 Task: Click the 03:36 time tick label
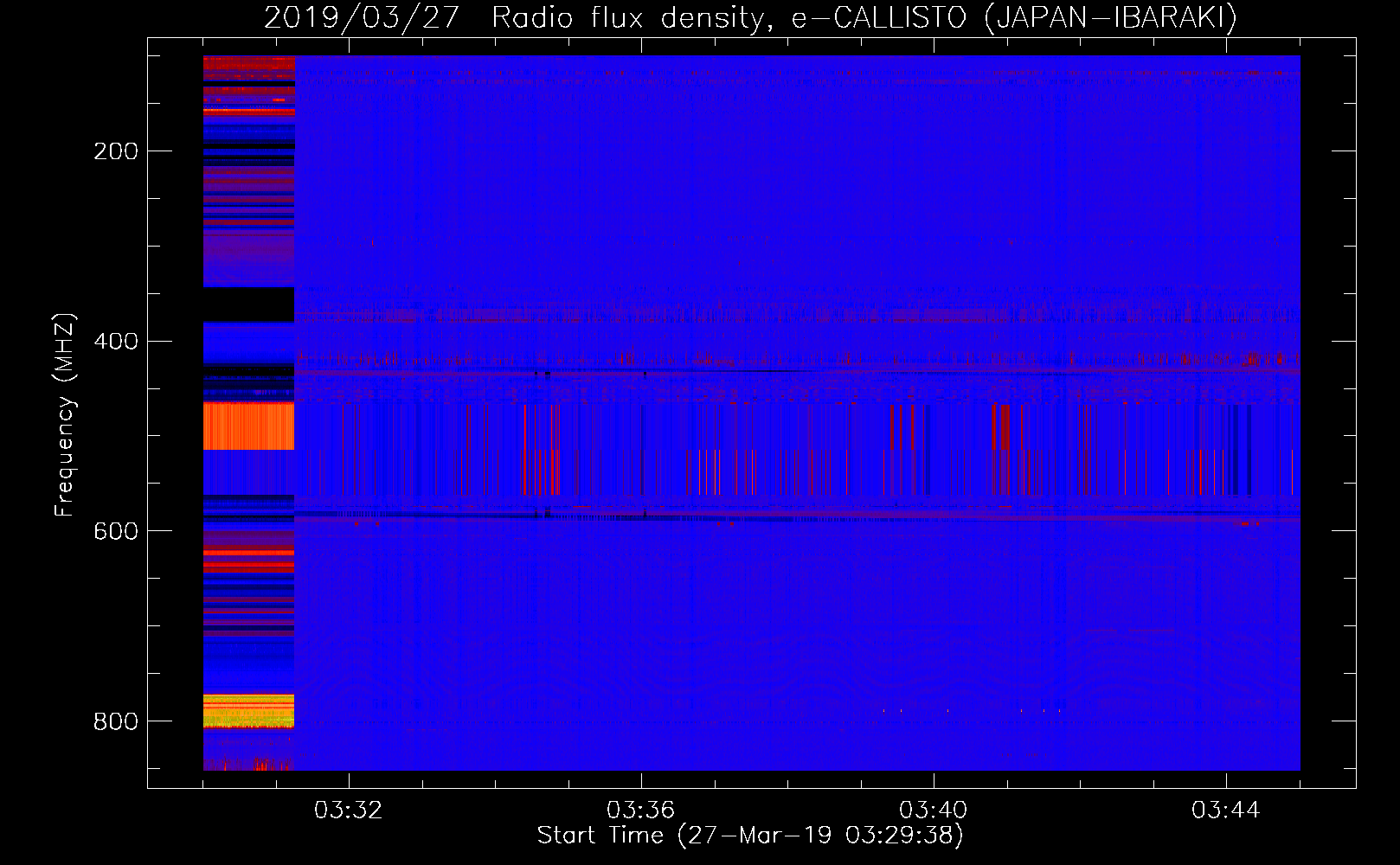(x=641, y=811)
